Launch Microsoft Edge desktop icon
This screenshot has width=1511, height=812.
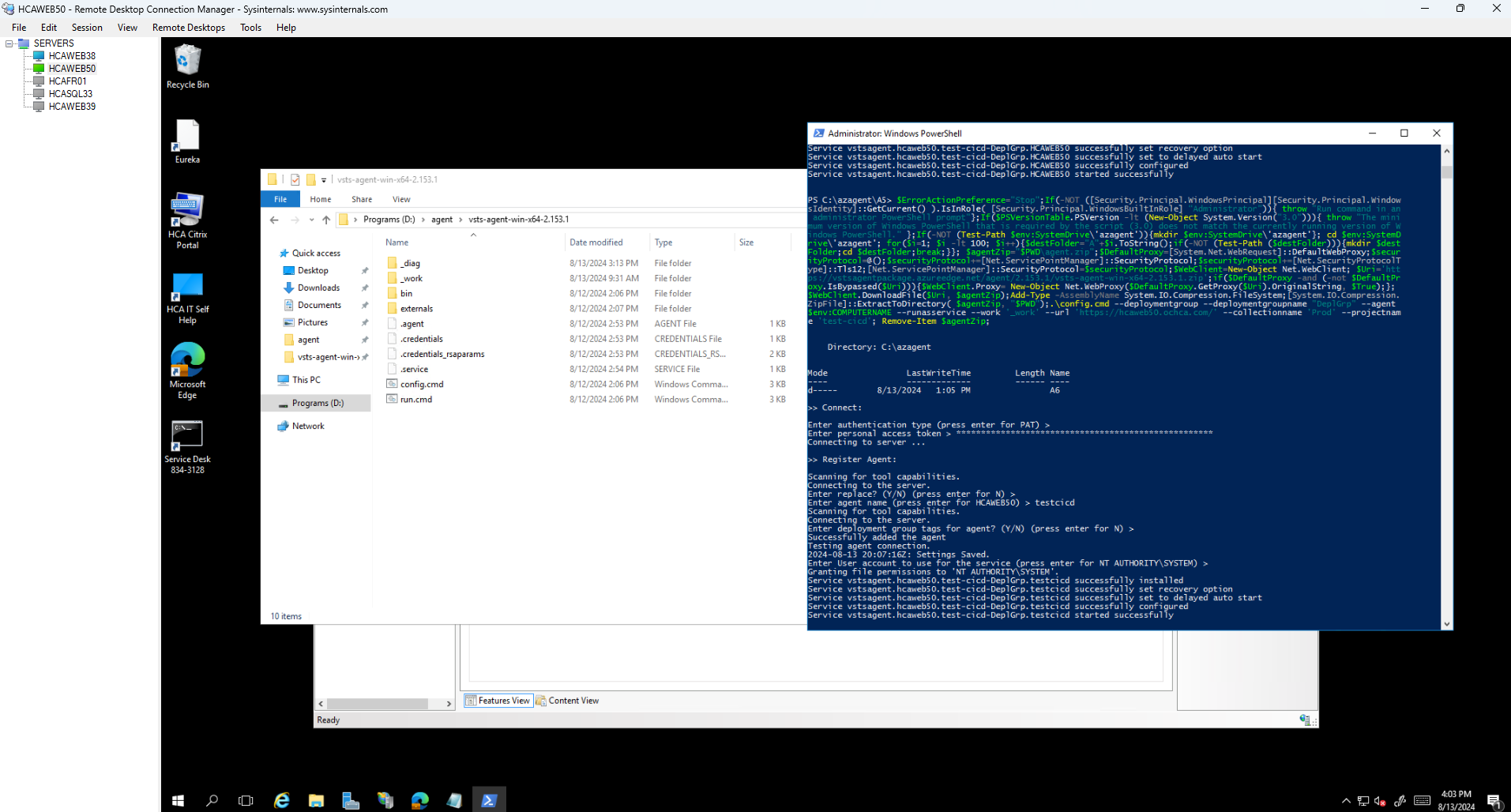[187, 370]
